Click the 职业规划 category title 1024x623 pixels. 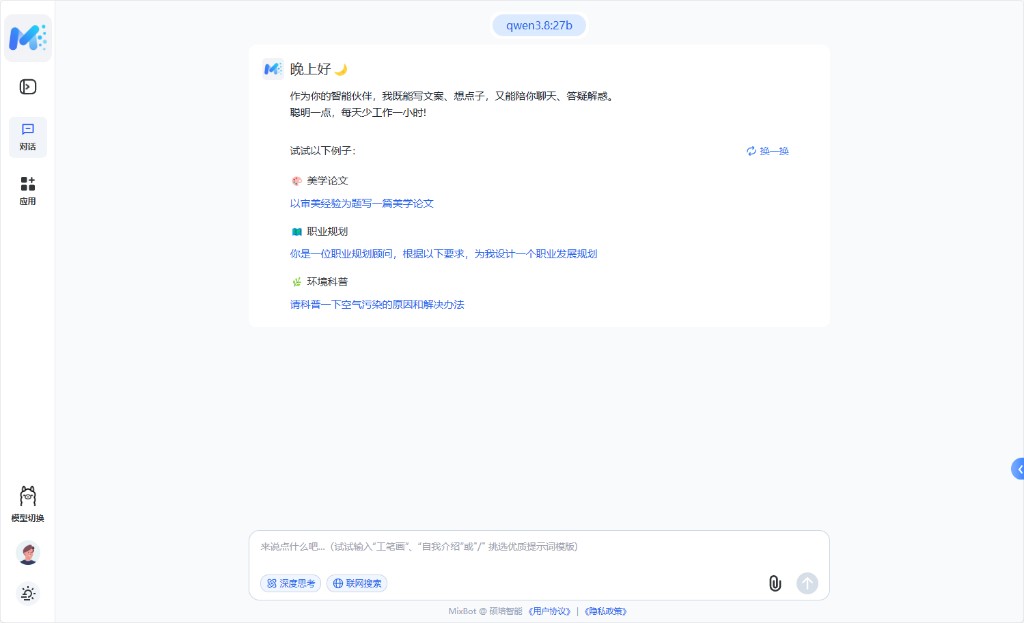click(327, 232)
